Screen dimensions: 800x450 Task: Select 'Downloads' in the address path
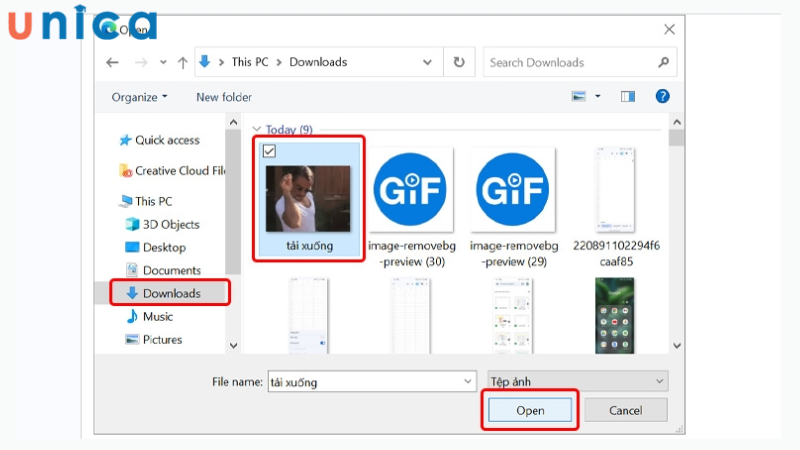318,62
